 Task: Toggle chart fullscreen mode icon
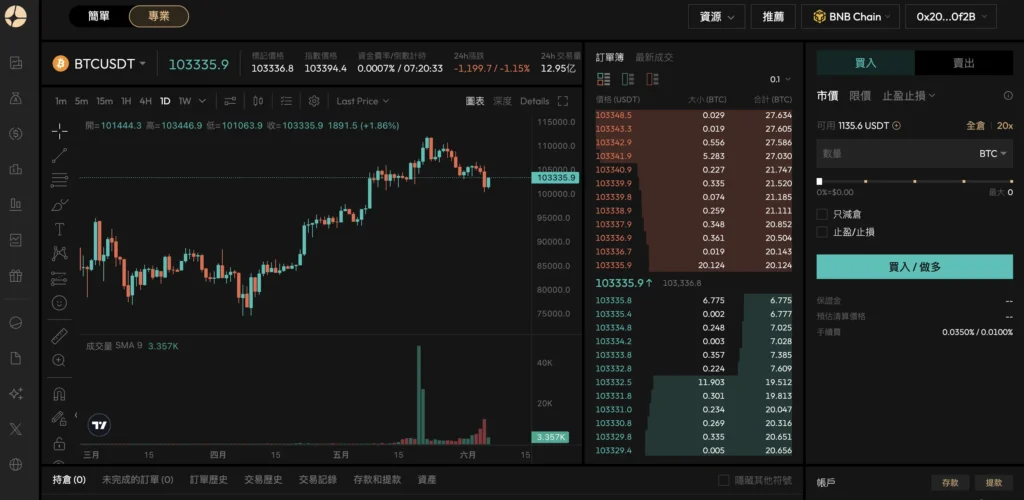pos(563,101)
